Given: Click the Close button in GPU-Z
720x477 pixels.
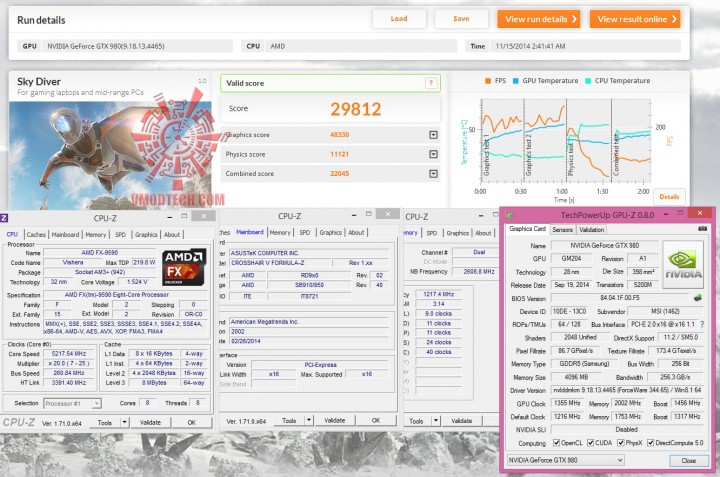Looking at the screenshot, I should pyautogui.click(x=688, y=460).
